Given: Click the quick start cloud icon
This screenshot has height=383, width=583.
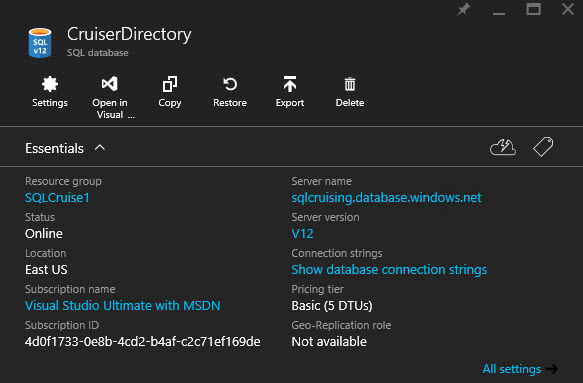Looking at the screenshot, I should (x=503, y=147).
